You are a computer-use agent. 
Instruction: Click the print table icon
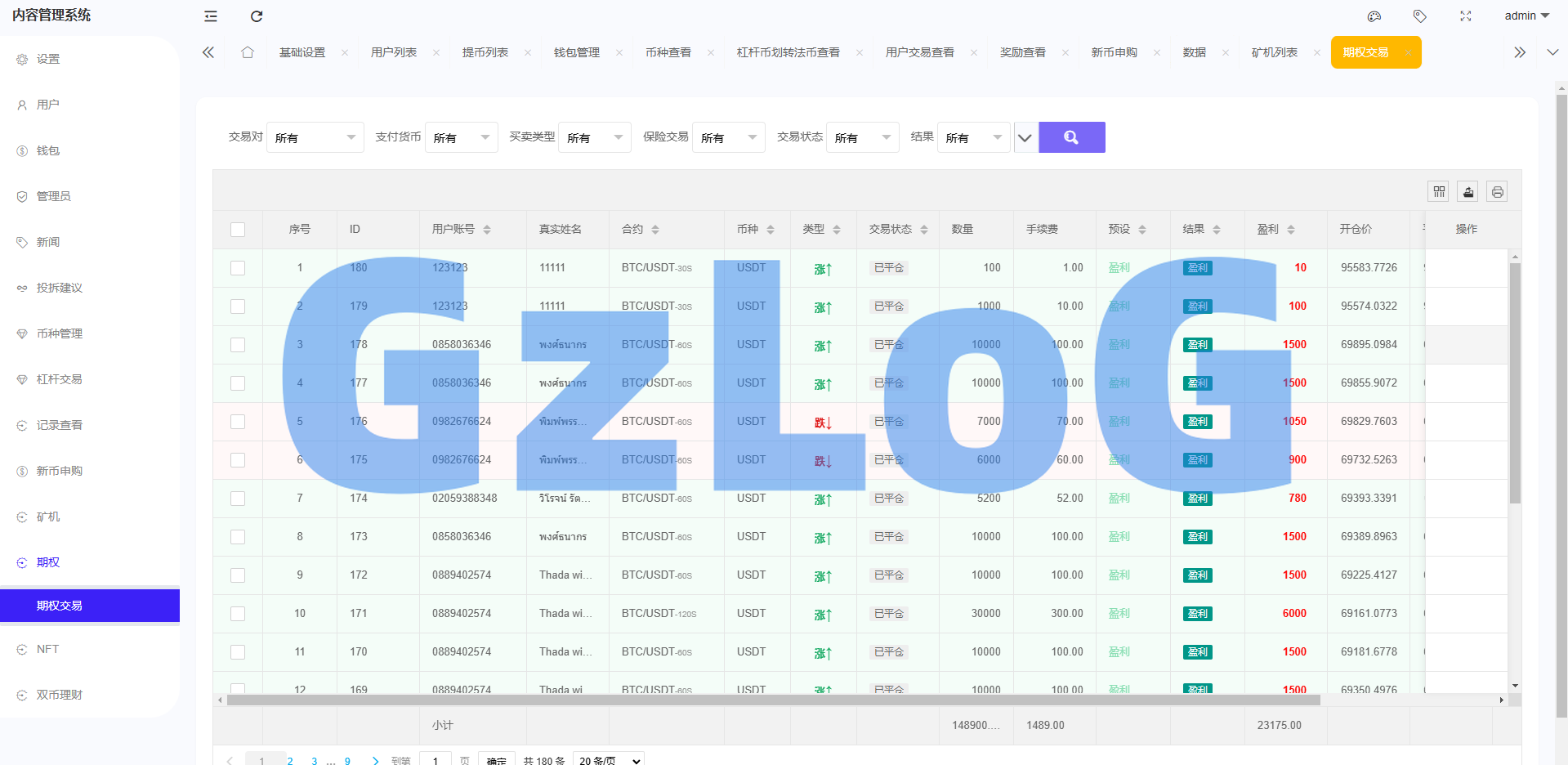(x=1497, y=191)
